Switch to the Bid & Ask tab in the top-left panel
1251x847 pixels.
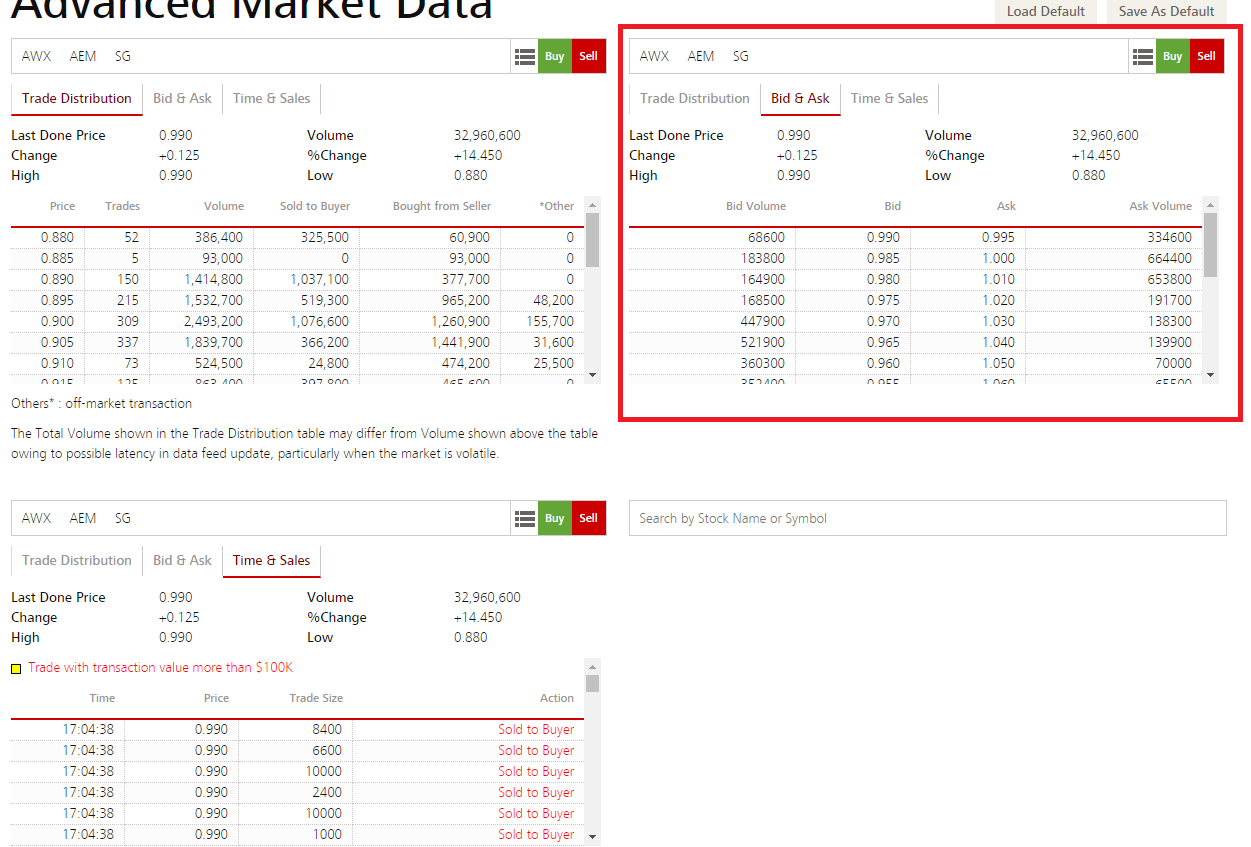[182, 99]
